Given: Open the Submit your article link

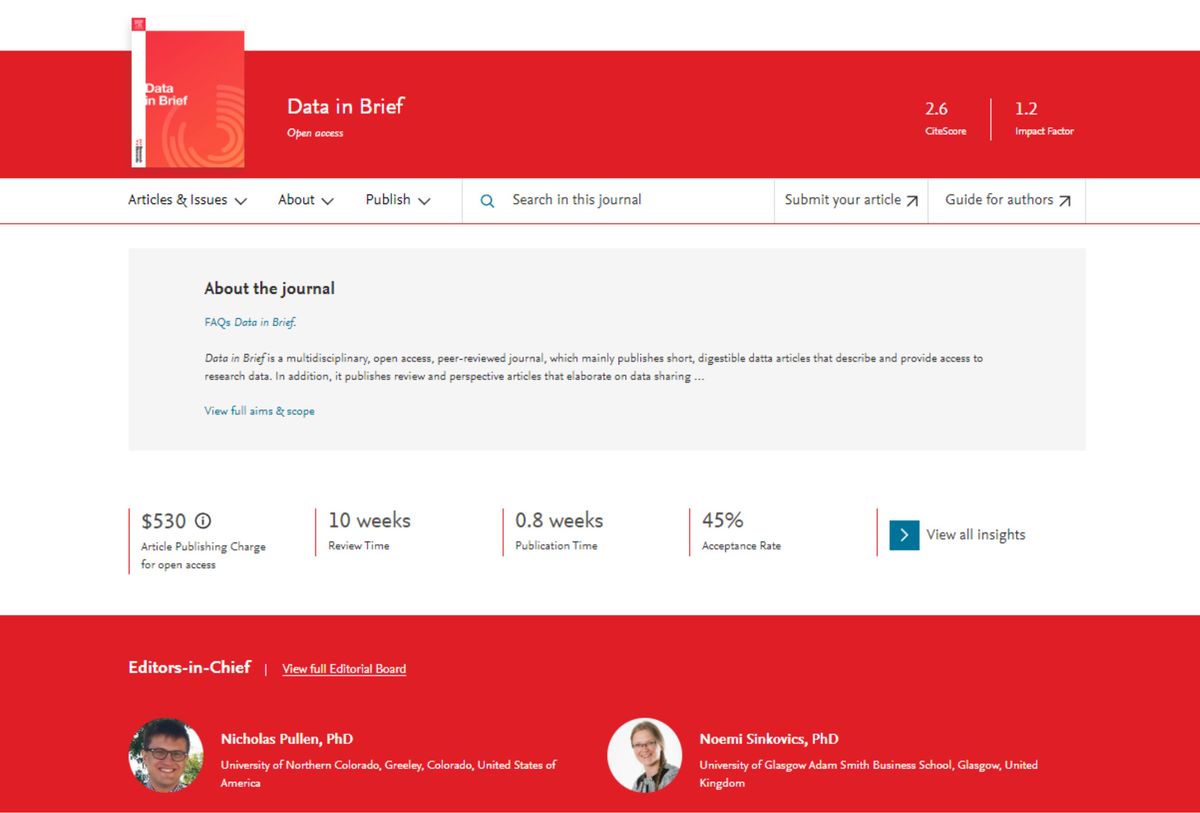Looking at the screenshot, I should (851, 200).
